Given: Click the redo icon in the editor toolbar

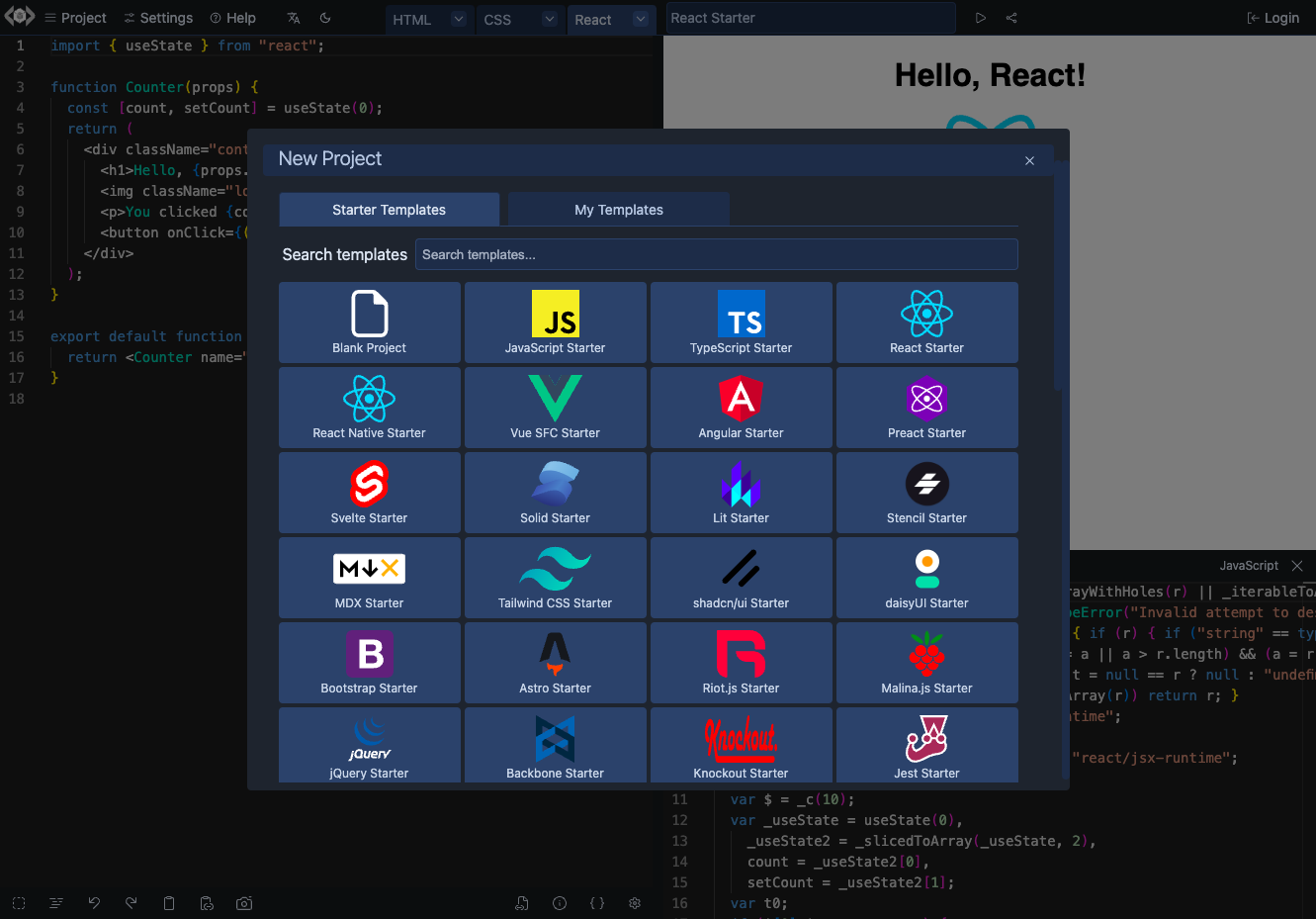Looking at the screenshot, I should 132,903.
